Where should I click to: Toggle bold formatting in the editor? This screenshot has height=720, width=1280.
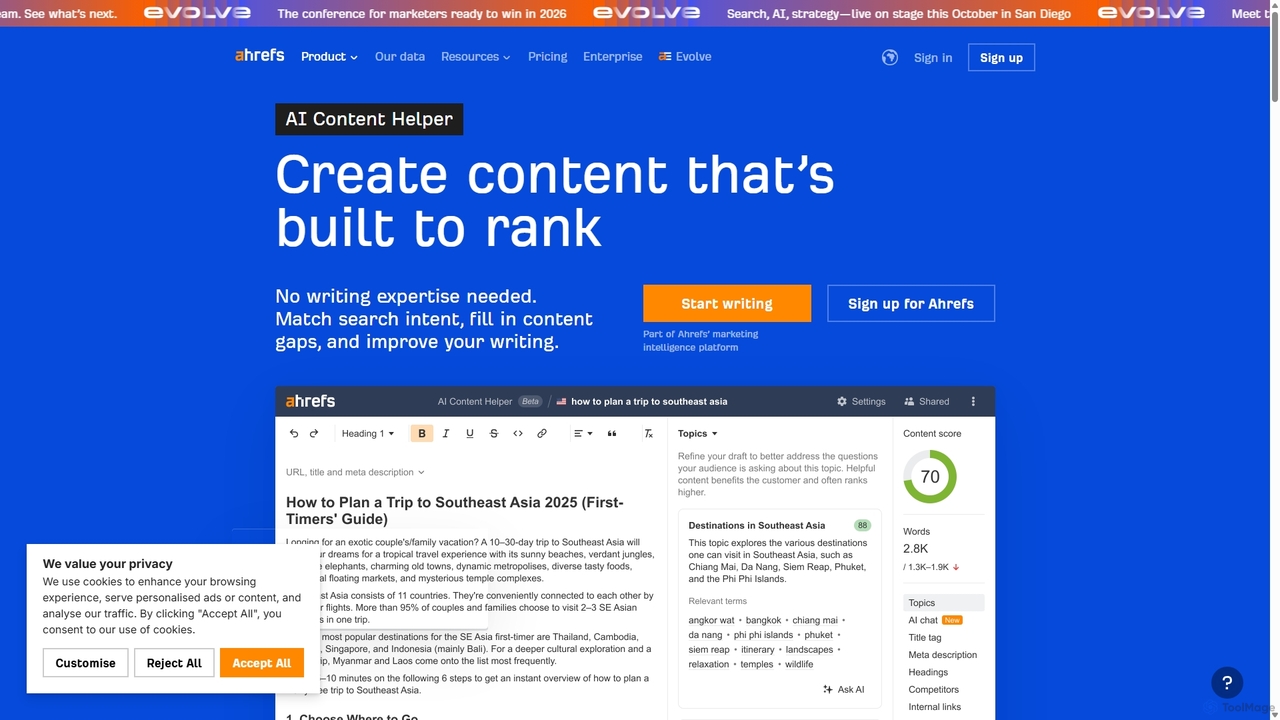tap(422, 433)
